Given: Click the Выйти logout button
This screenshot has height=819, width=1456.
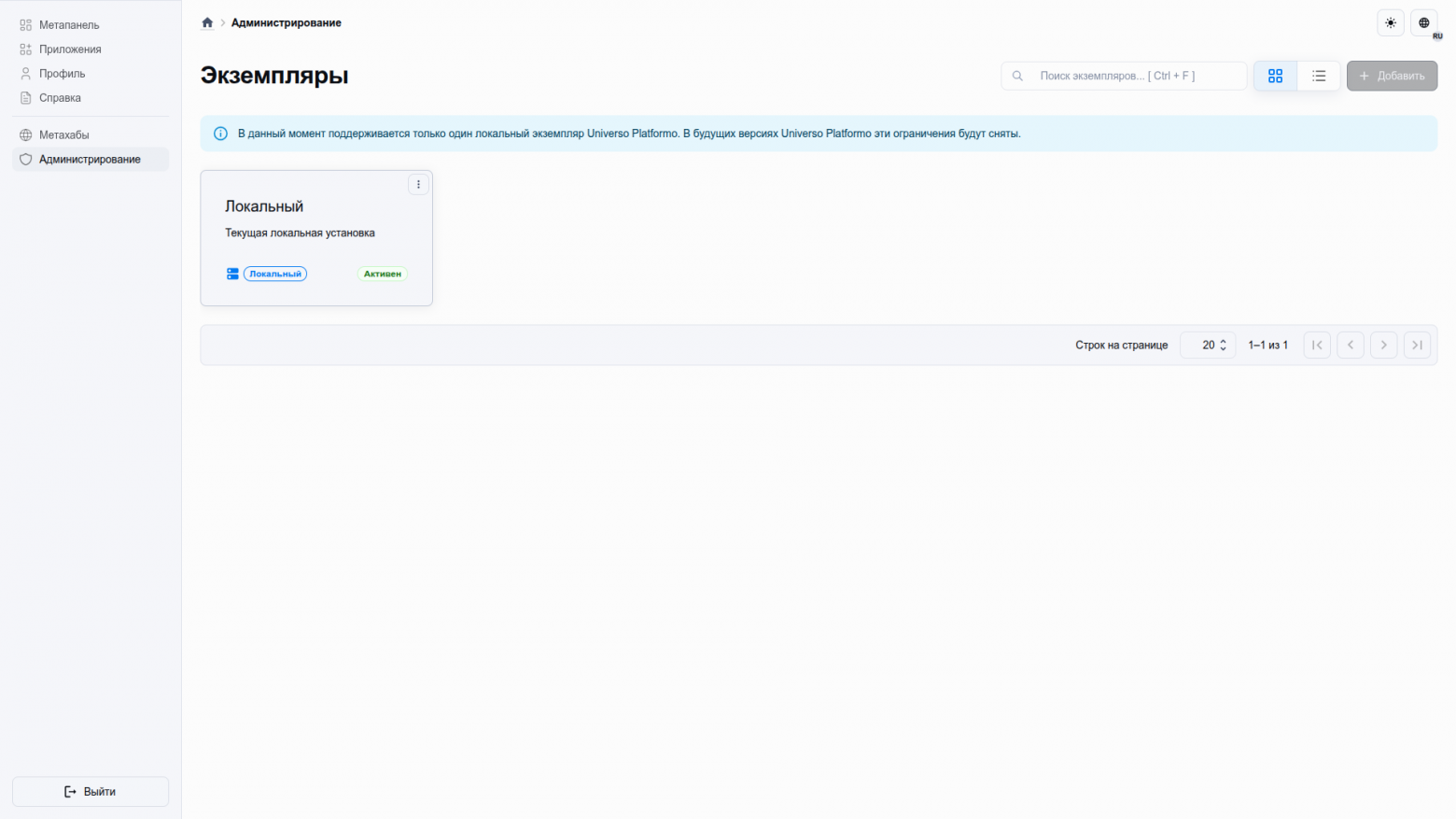Looking at the screenshot, I should 91,791.
